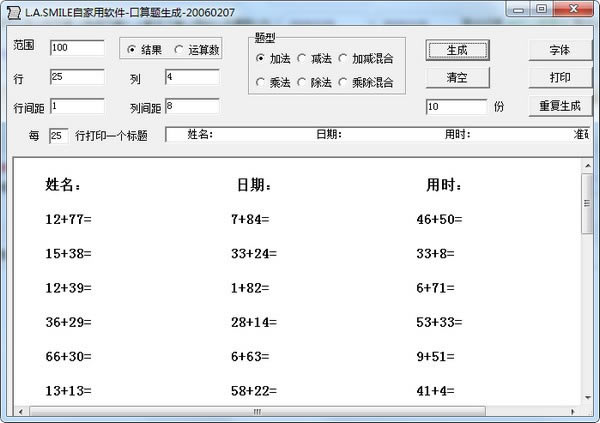Click the 份 copies field showing 10
Image resolution: width=600 pixels, height=423 pixels.
coord(457,107)
